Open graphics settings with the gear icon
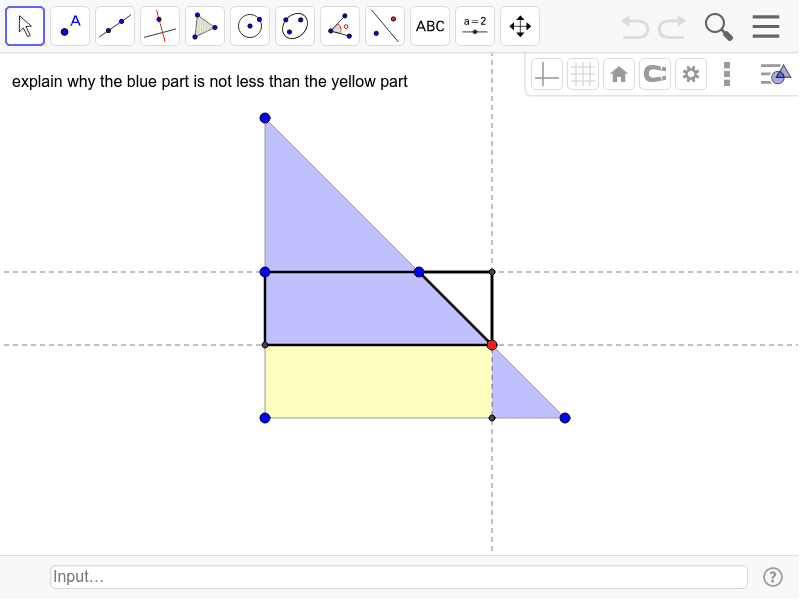 pos(690,73)
